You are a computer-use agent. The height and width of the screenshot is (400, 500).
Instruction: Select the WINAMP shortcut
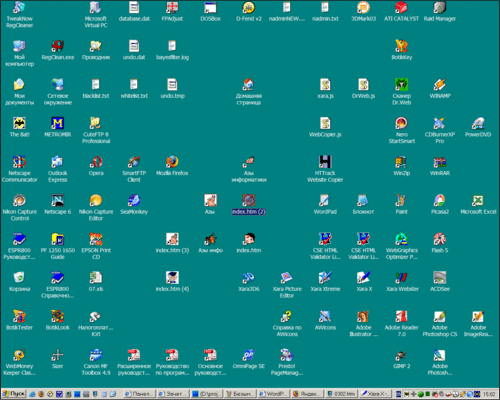click(440, 84)
